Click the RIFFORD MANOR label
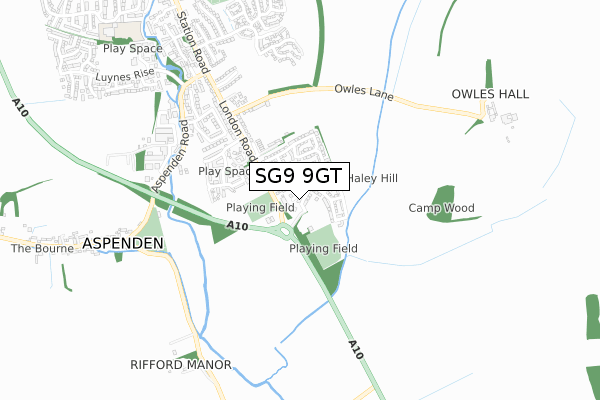600x400 pixels. point(181,365)
